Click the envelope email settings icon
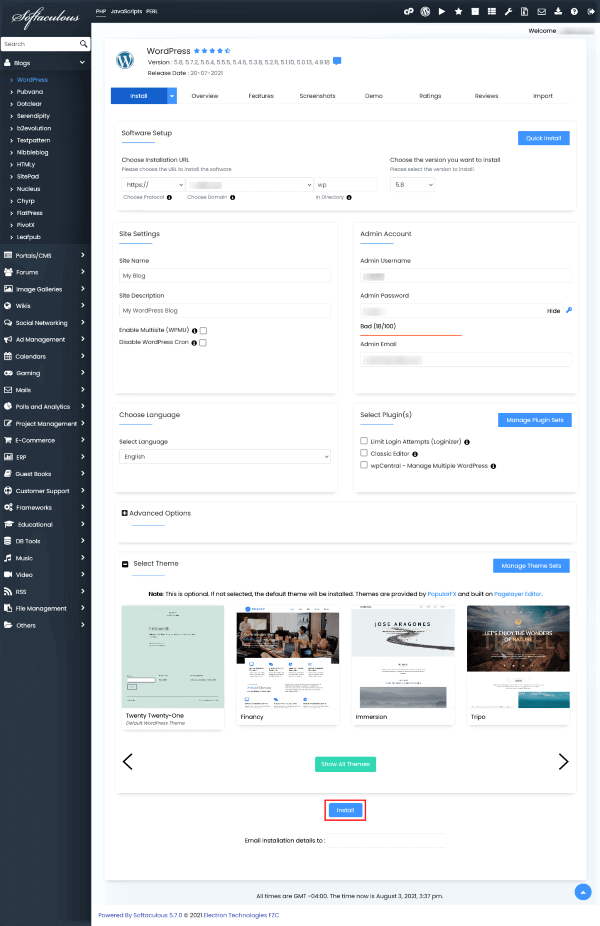The image size is (600, 926). click(541, 11)
